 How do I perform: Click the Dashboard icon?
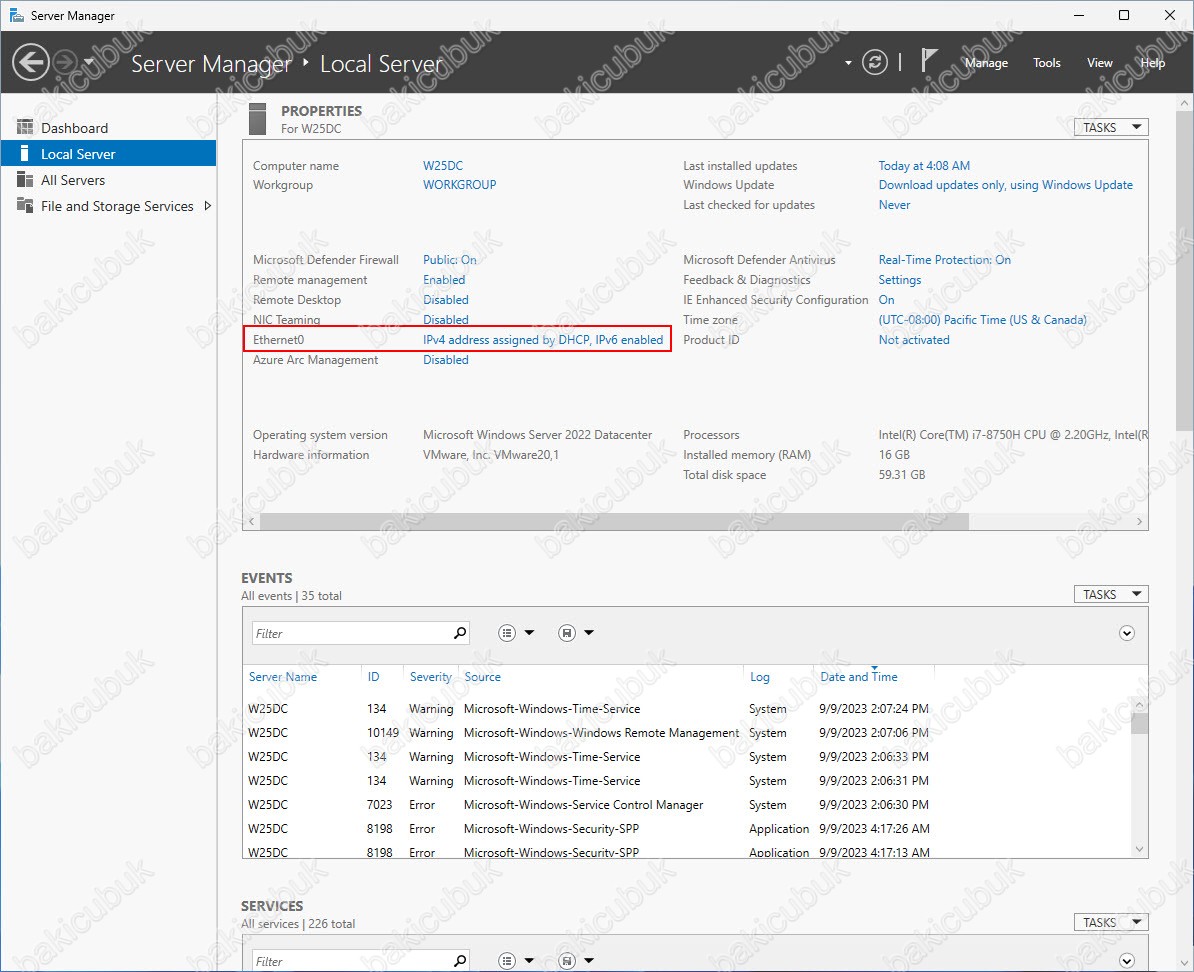click(24, 127)
